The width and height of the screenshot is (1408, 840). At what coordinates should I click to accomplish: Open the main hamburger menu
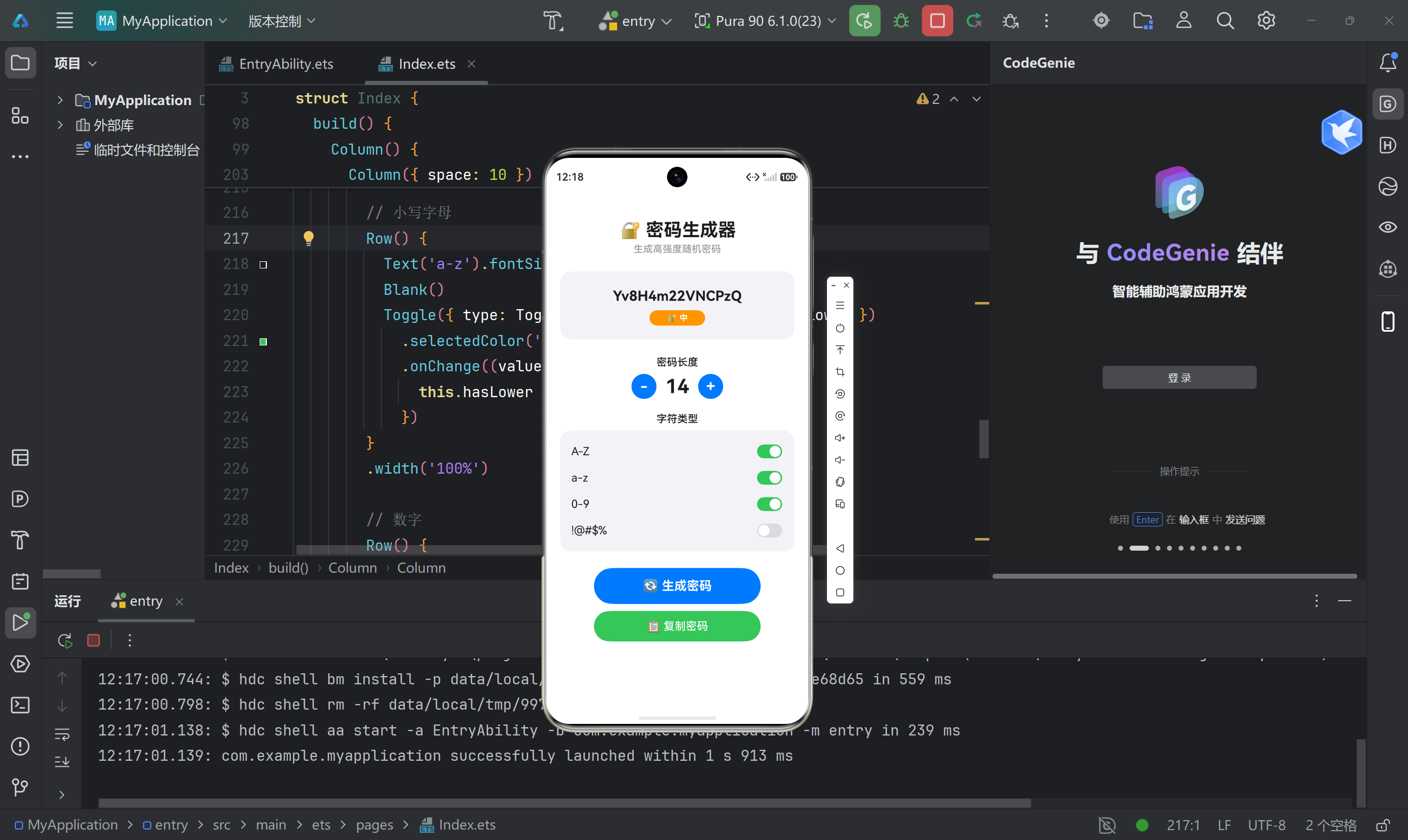click(x=64, y=21)
